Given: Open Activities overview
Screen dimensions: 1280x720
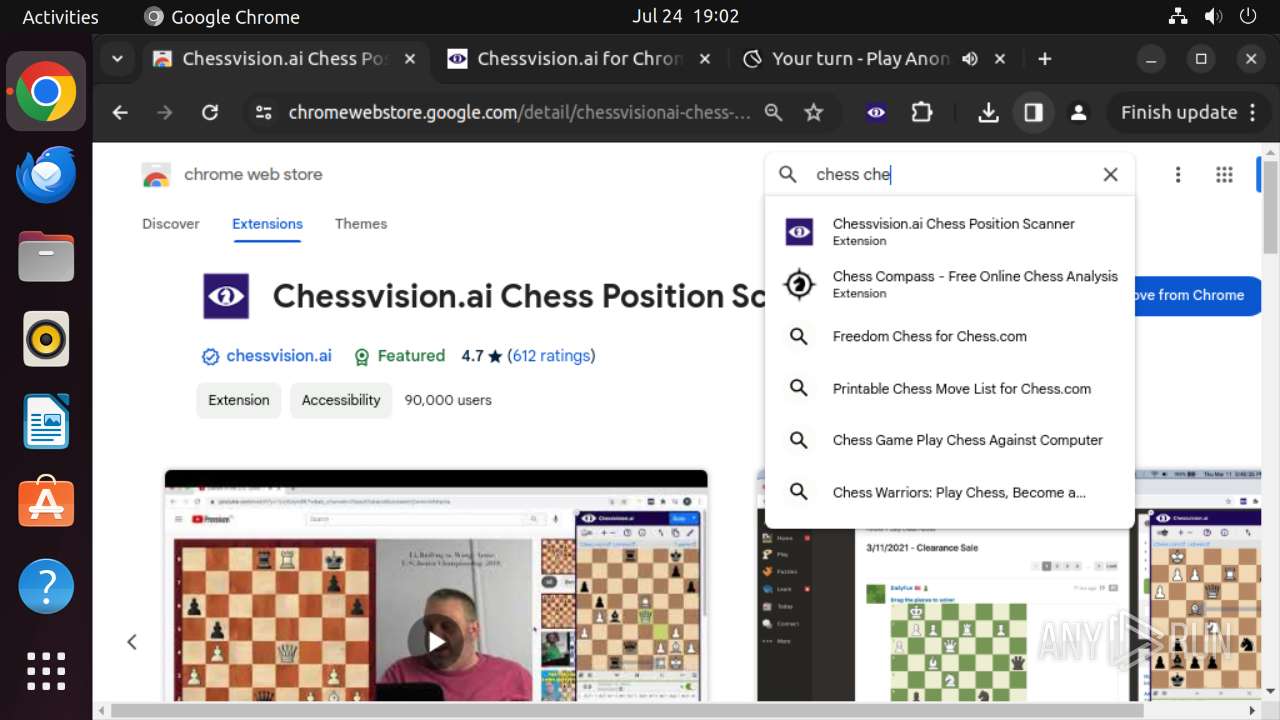Looking at the screenshot, I should tap(60, 17).
